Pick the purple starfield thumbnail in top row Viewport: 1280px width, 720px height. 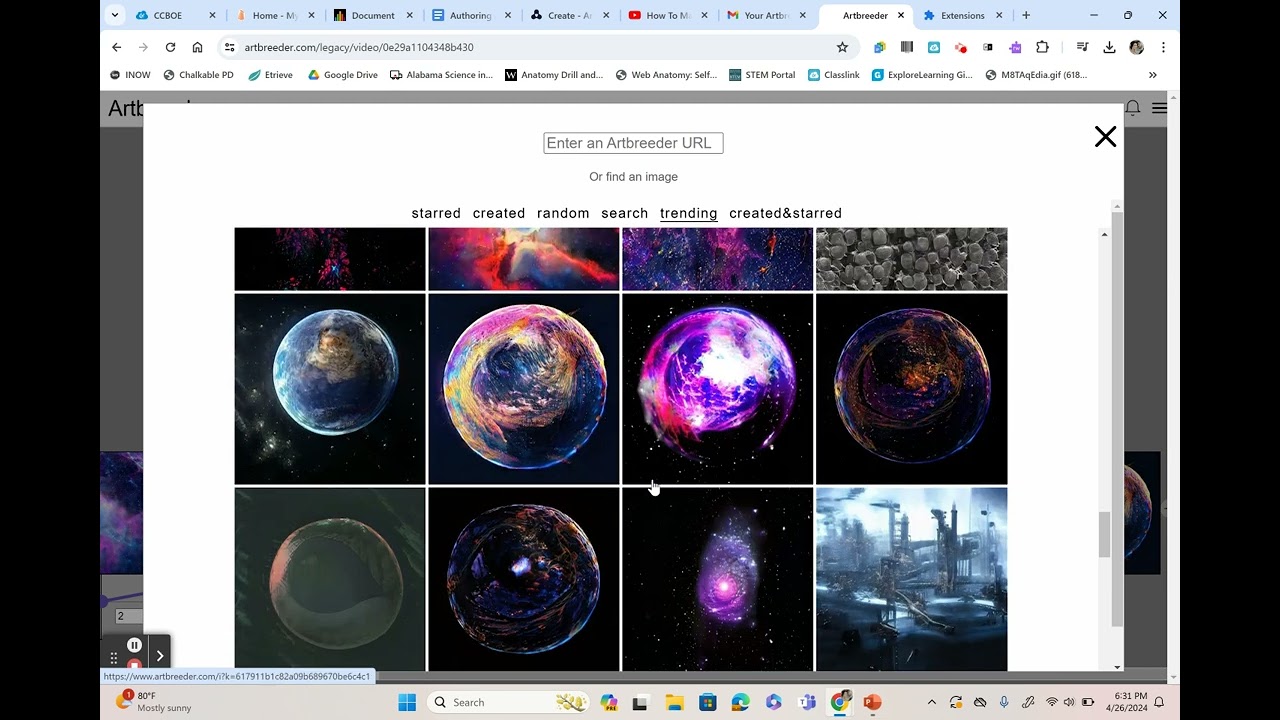coord(718,259)
